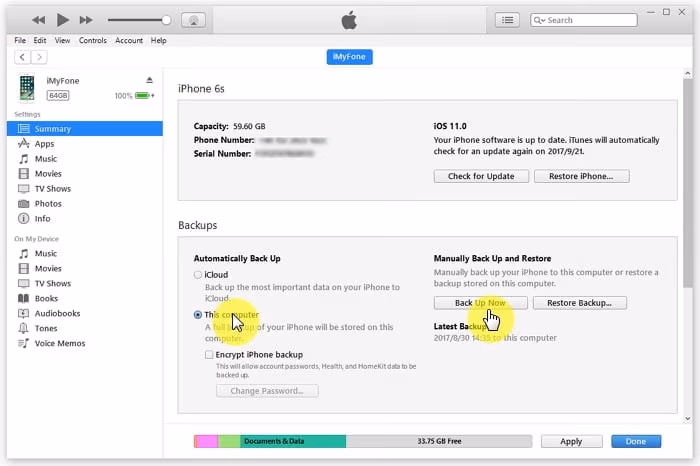
Task: Click the scrollbar down arrow
Action: pos(688,419)
